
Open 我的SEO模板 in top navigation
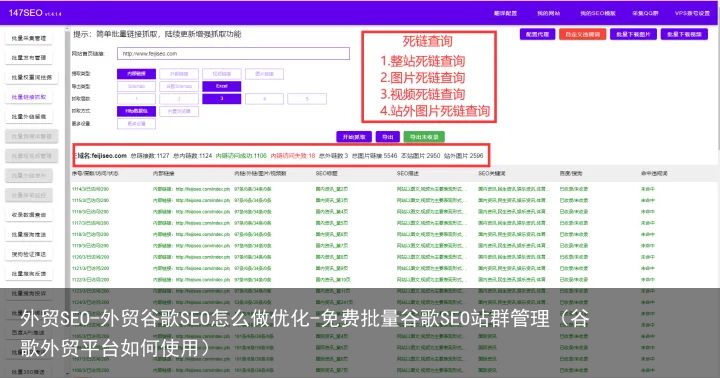[598, 13]
